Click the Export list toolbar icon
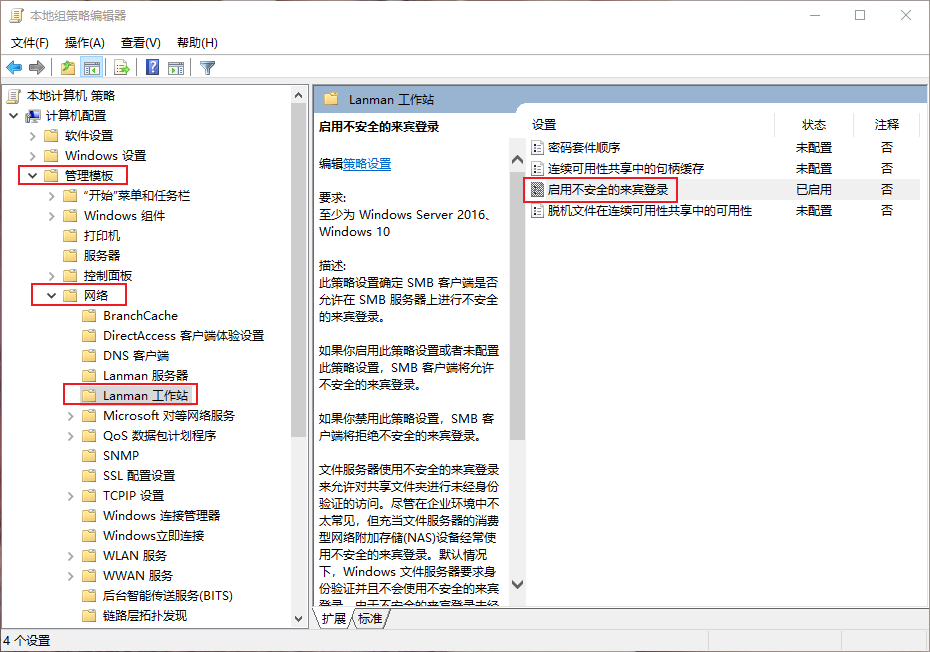 [122, 68]
